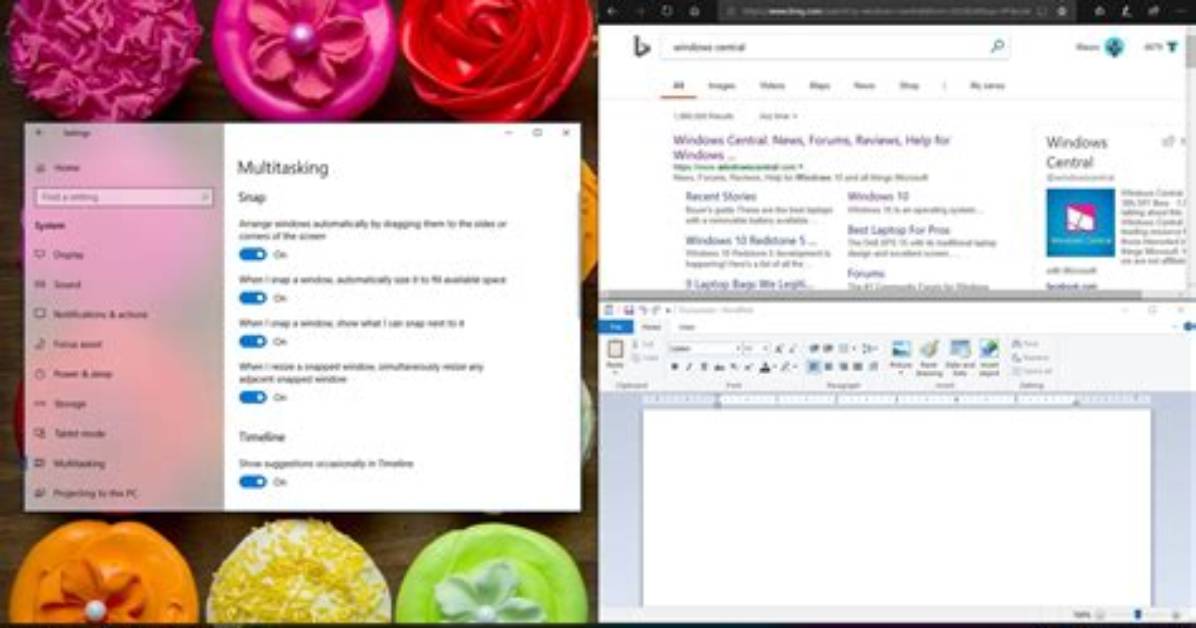Open the text color dropdown arrow in WordPad
The image size is (1196, 628).
click(x=774, y=367)
